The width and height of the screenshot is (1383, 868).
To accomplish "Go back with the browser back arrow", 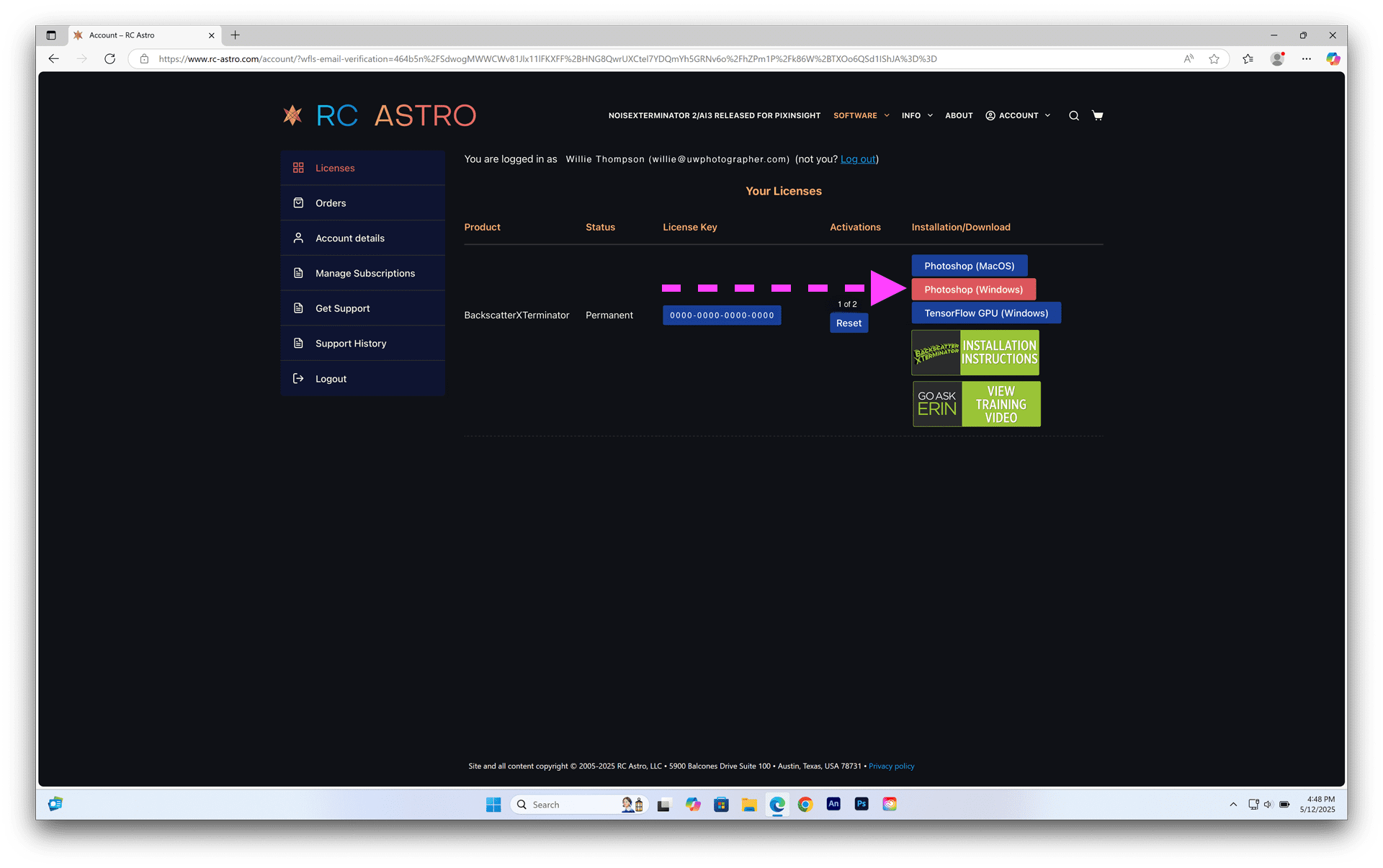I will point(54,59).
